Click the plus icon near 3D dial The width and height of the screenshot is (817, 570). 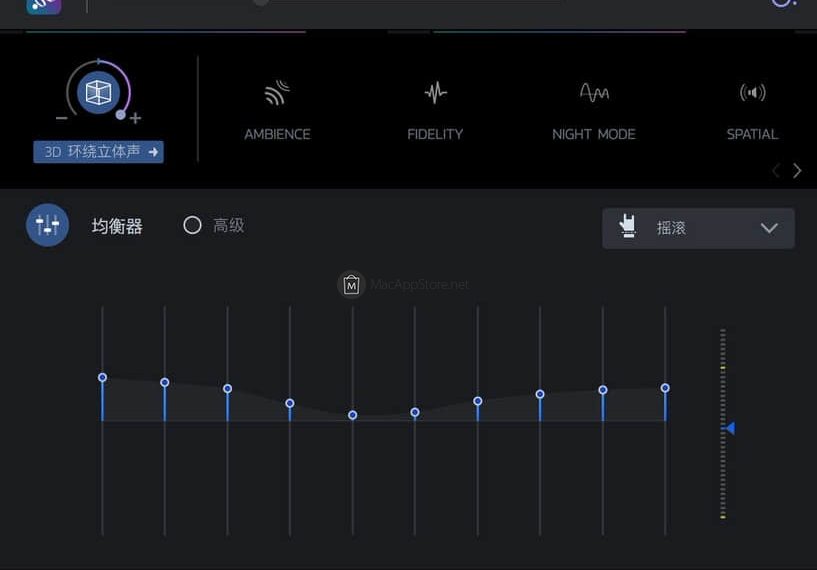click(135, 118)
